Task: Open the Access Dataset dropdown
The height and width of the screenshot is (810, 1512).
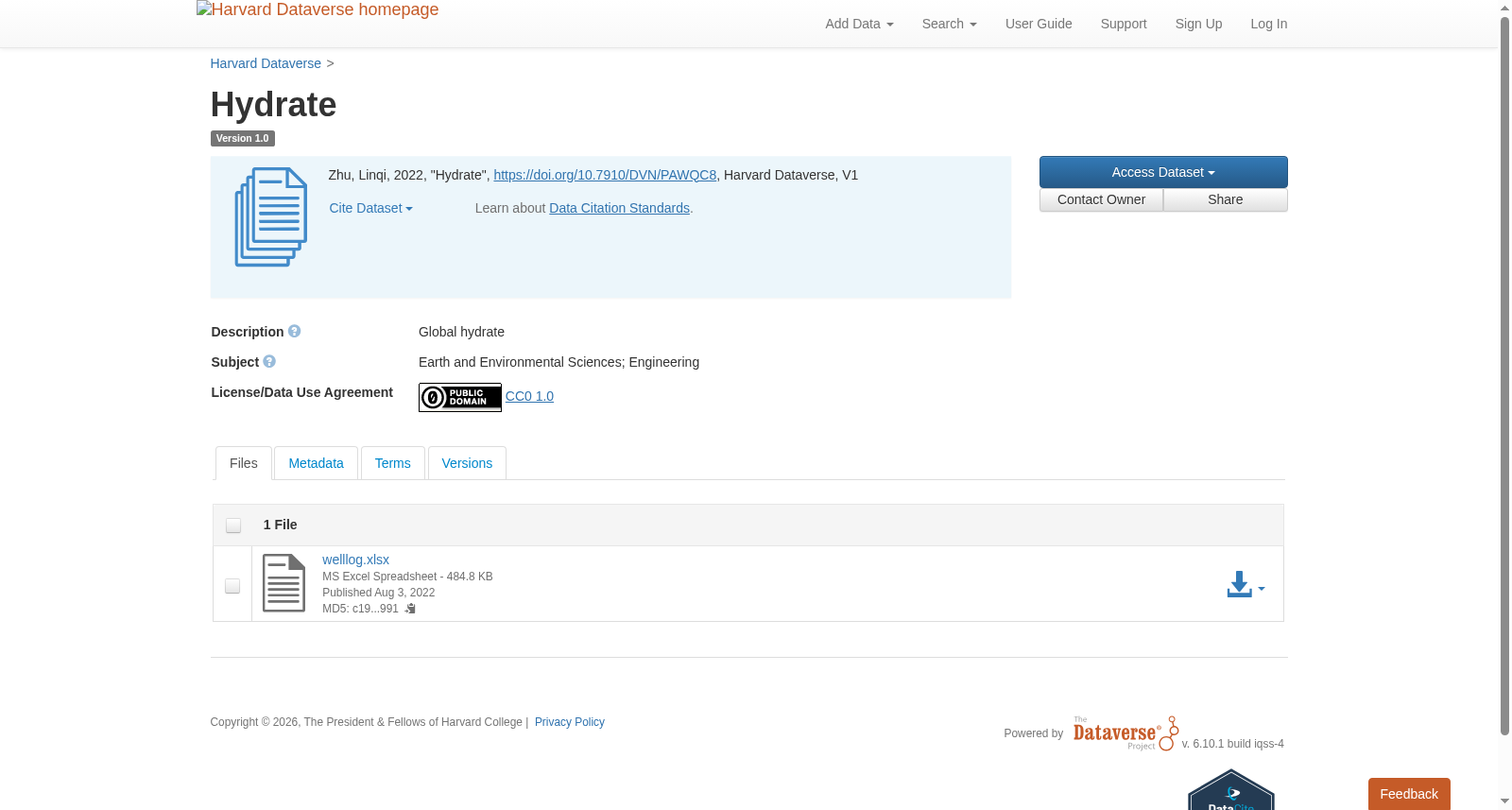Action: [x=1163, y=172]
